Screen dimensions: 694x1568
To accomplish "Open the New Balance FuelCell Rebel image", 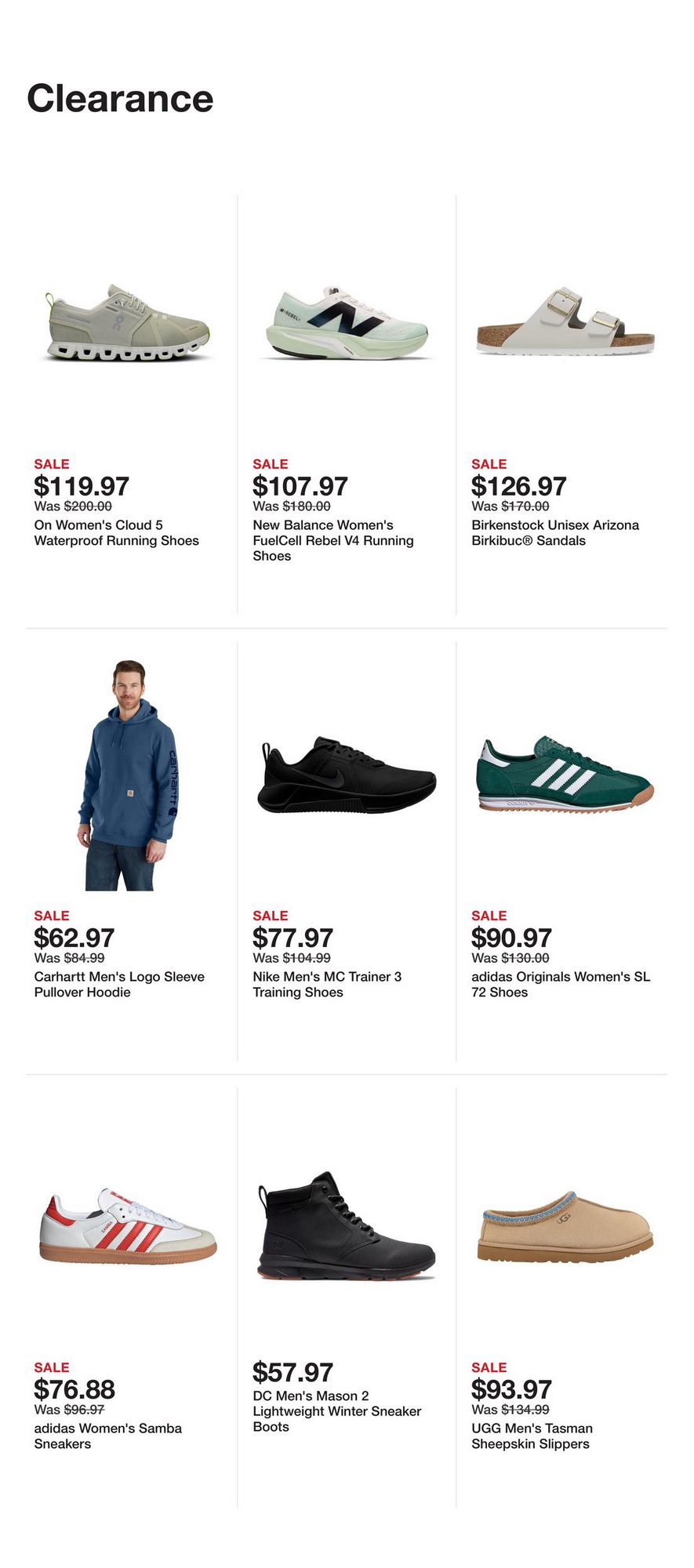I will (x=346, y=323).
